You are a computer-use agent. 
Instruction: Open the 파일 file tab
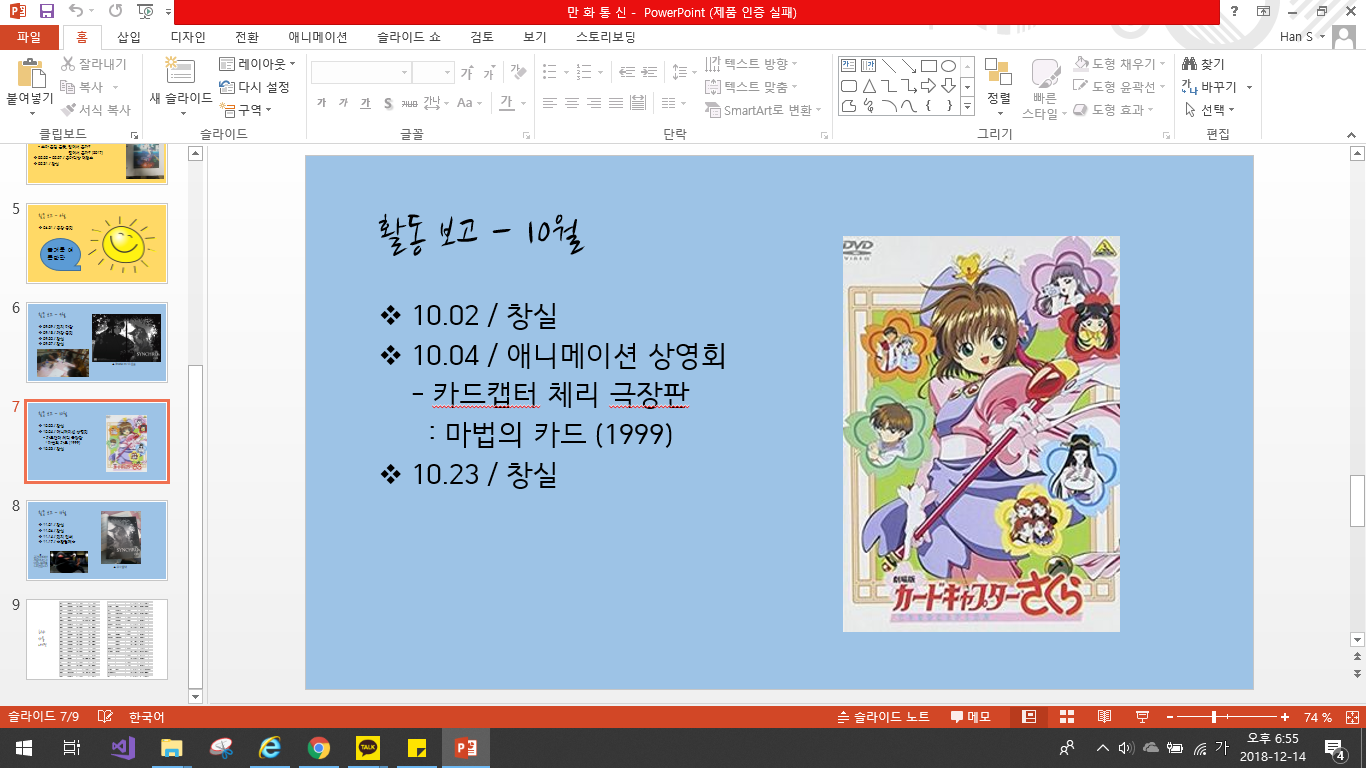click(x=29, y=37)
